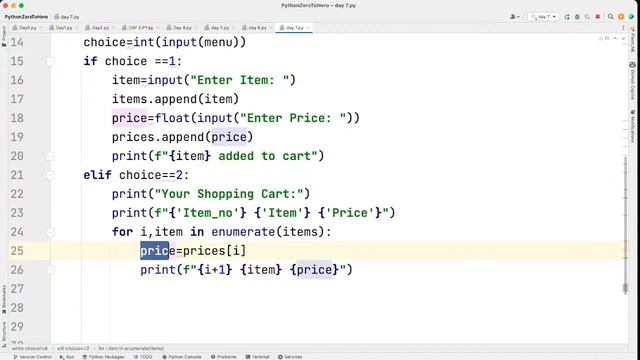The height and width of the screenshot is (360, 640).
Task: Open the Run tool window
Action: [x=67, y=357]
